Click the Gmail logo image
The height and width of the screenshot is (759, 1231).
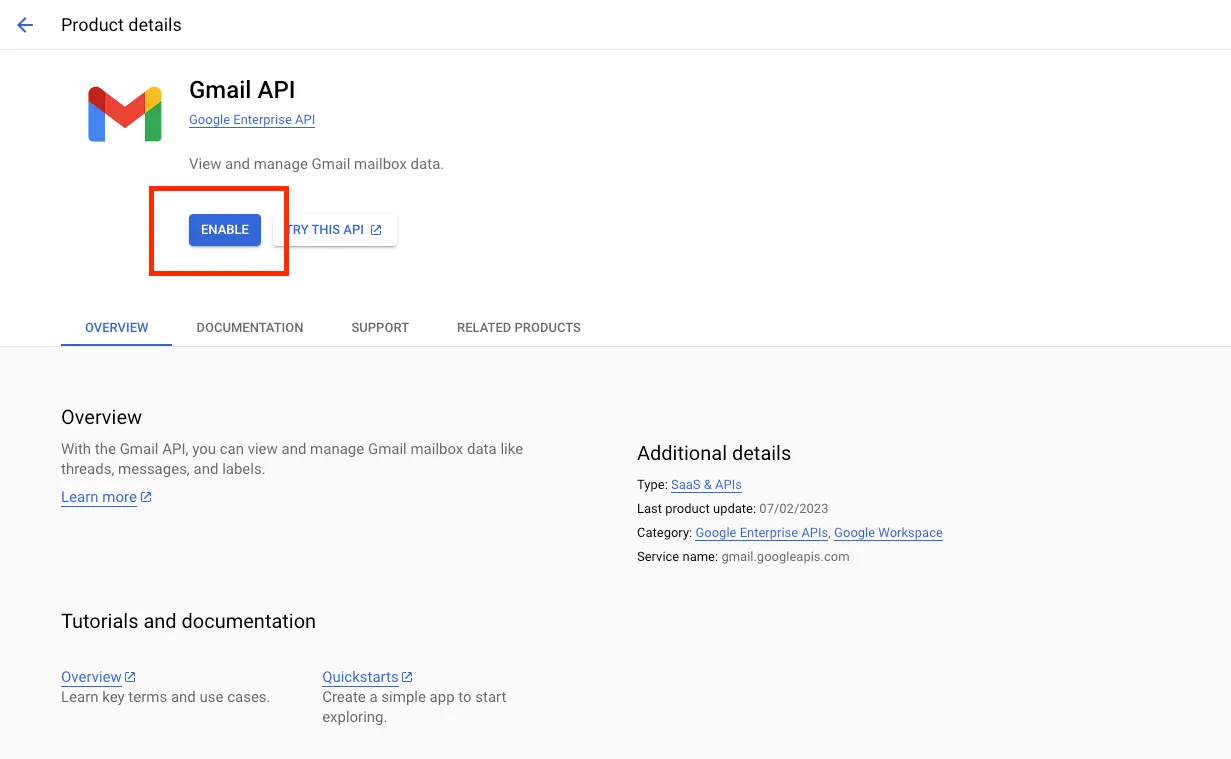point(125,113)
